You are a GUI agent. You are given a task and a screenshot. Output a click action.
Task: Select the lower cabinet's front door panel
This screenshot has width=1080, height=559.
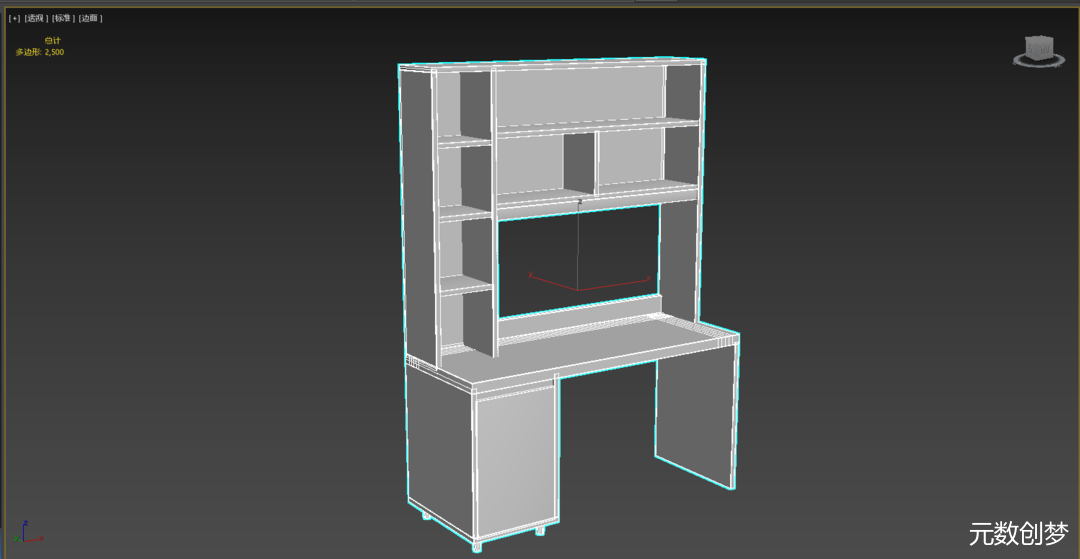[515, 462]
